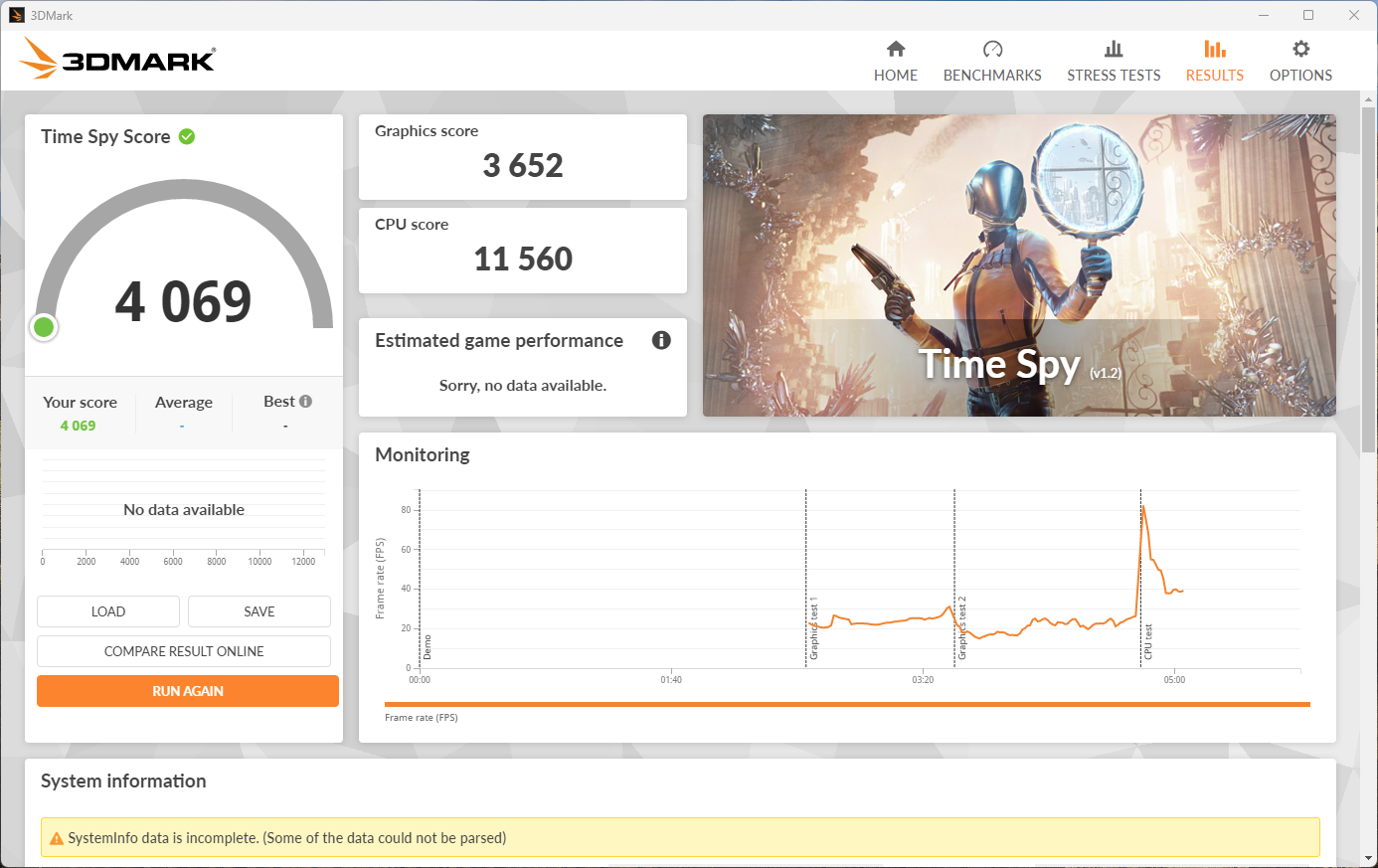Click the vertical scrollbar down arrow
The height and width of the screenshot is (868, 1378).
pos(1369,857)
